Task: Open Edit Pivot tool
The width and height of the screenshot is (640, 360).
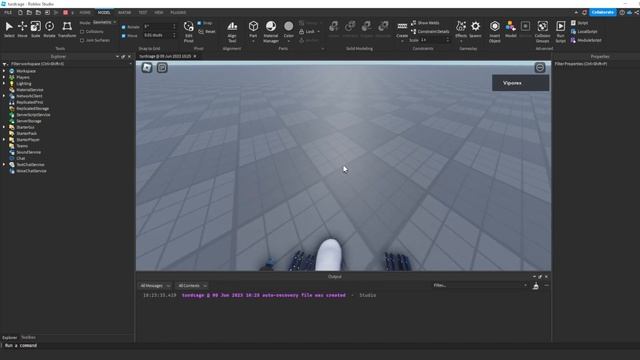Action: 189,31
